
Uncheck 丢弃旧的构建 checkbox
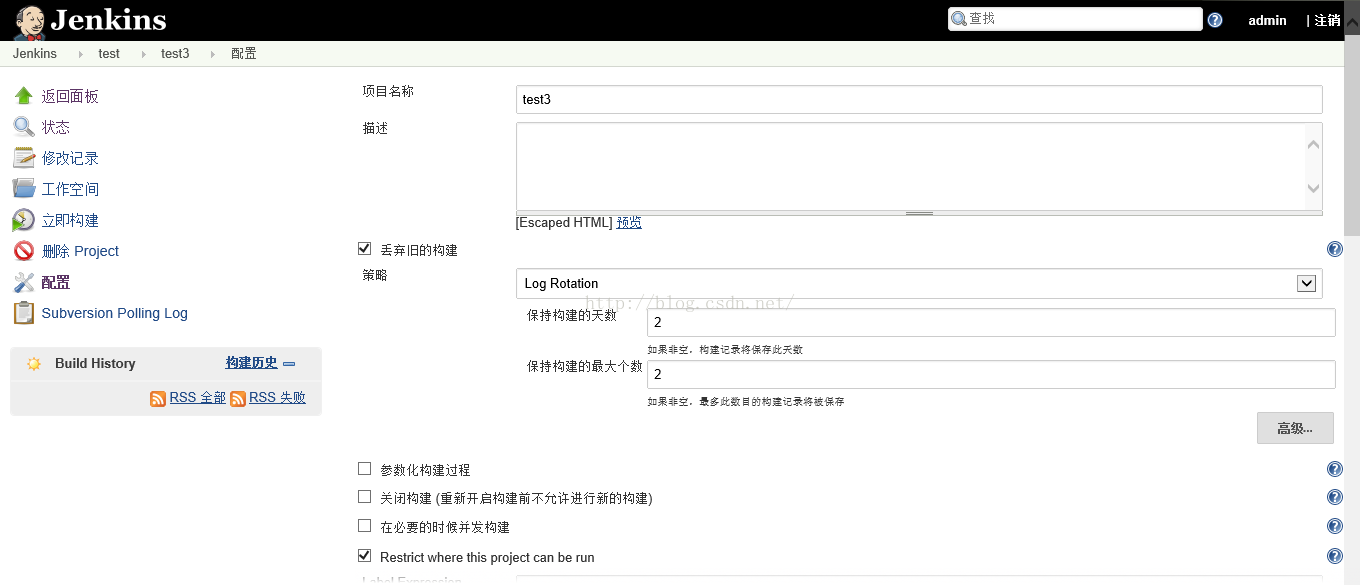[364, 248]
